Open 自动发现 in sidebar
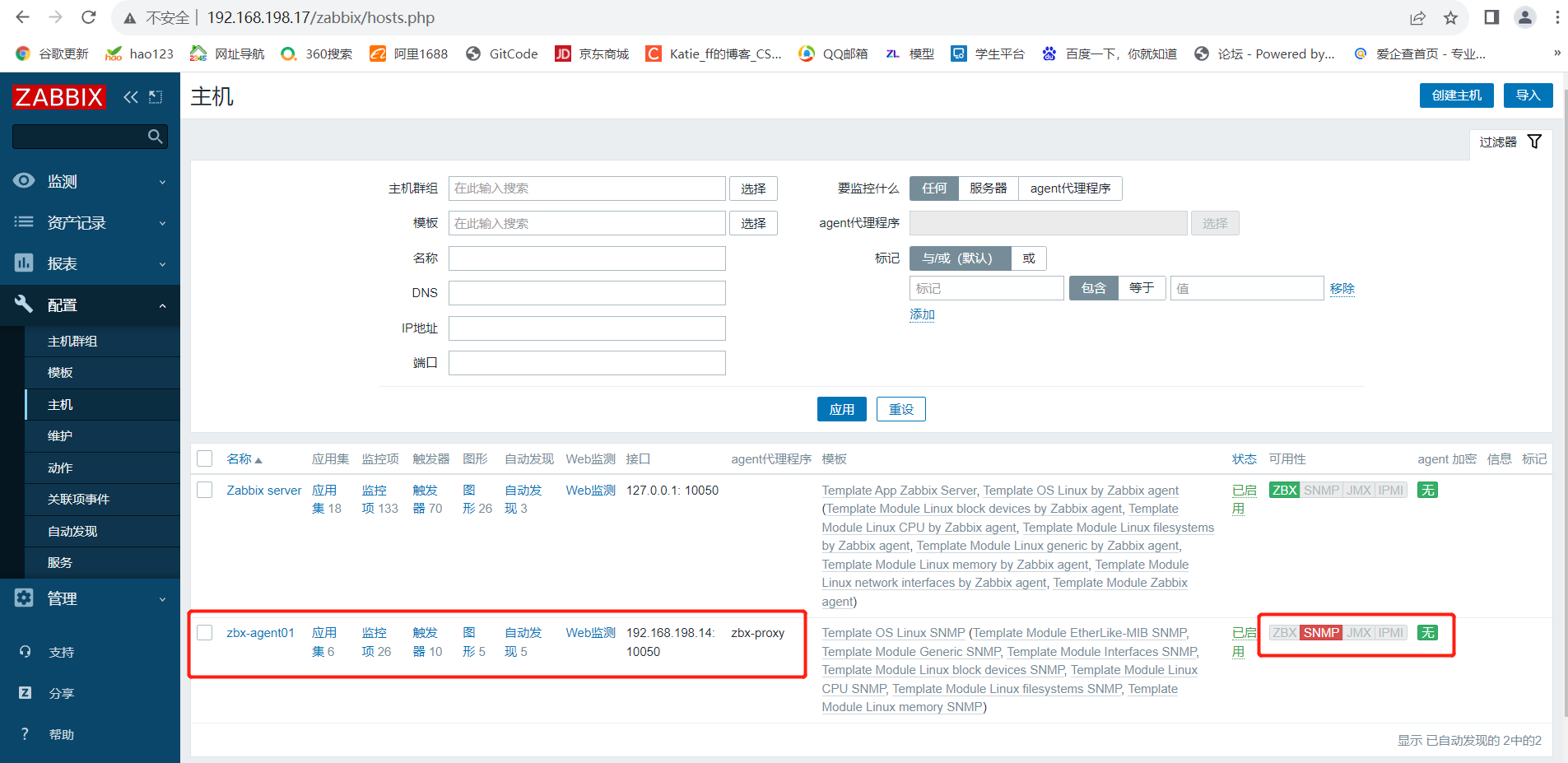The height and width of the screenshot is (763, 1568). point(103,531)
